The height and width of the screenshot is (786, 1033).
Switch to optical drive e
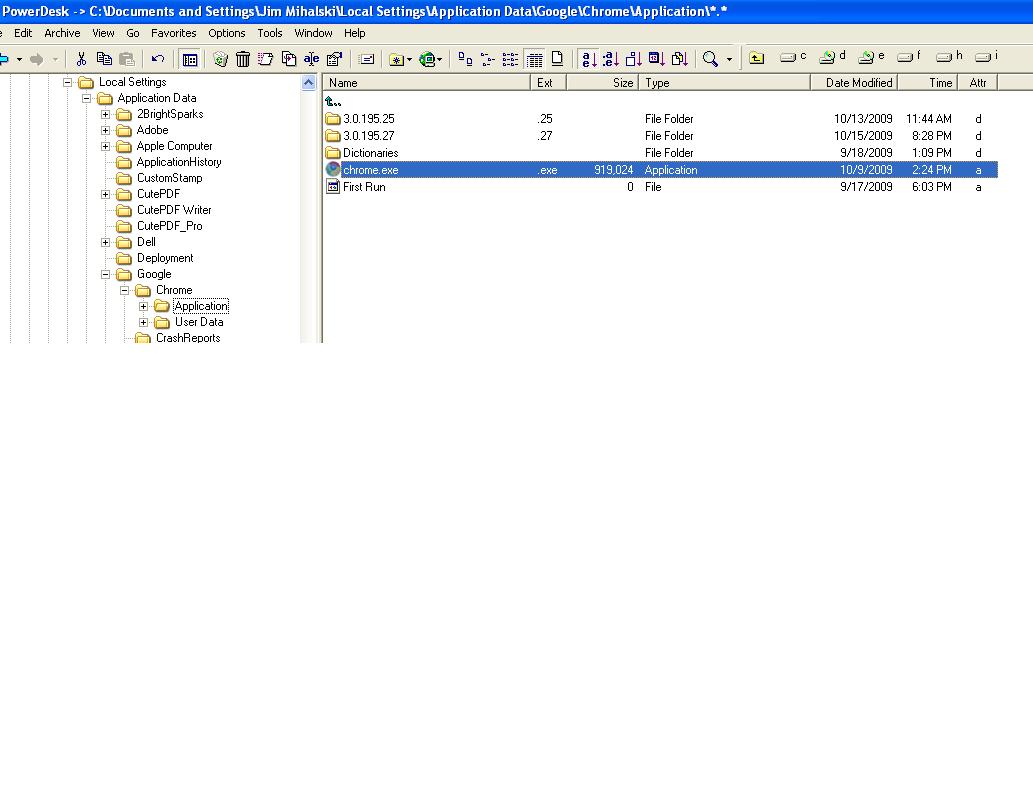coord(871,57)
